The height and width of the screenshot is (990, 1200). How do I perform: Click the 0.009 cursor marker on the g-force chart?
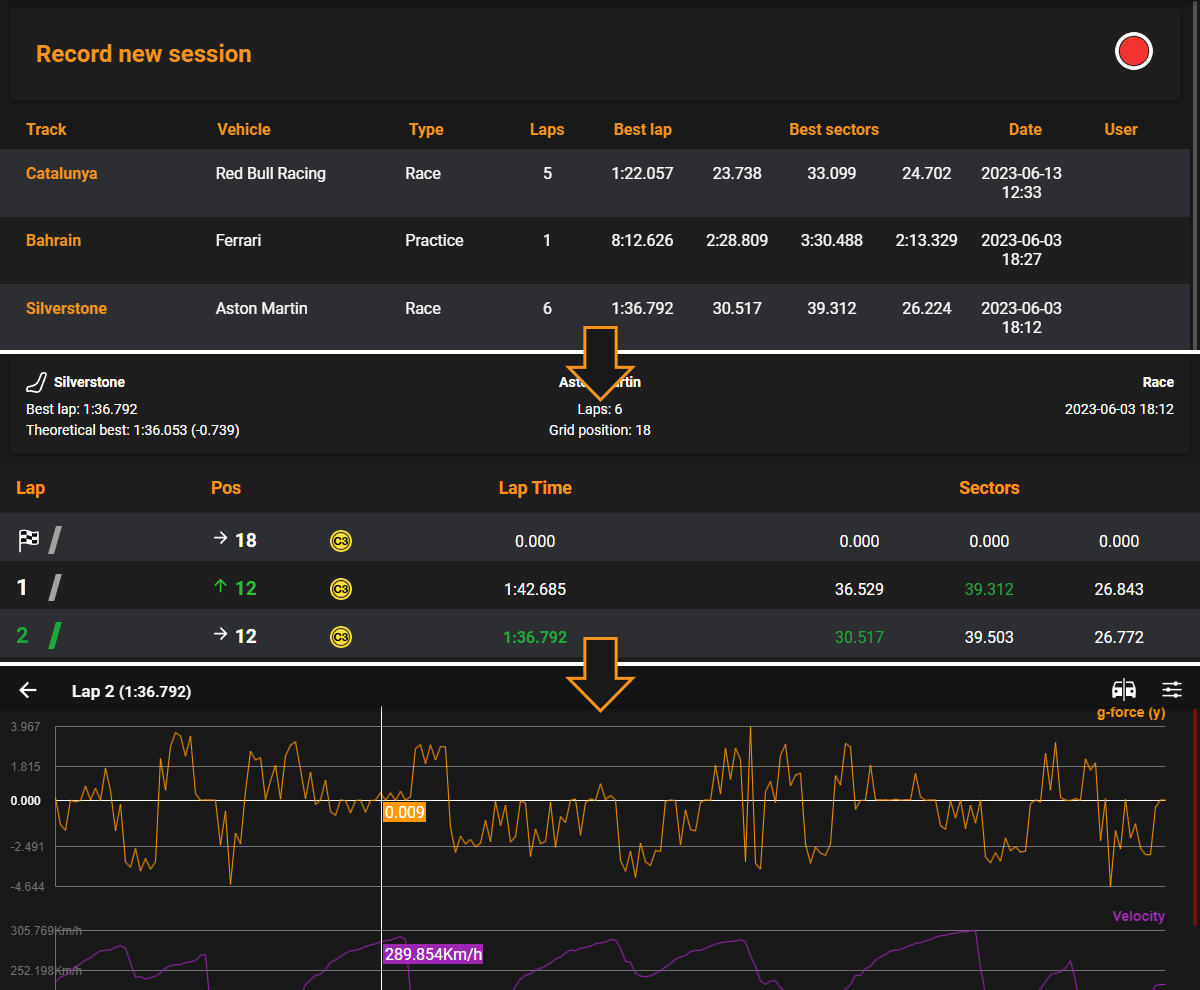(404, 812)
